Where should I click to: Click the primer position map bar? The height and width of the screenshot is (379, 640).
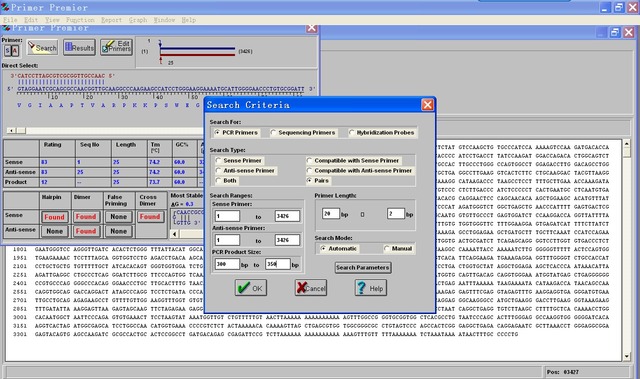coord(198,52)
